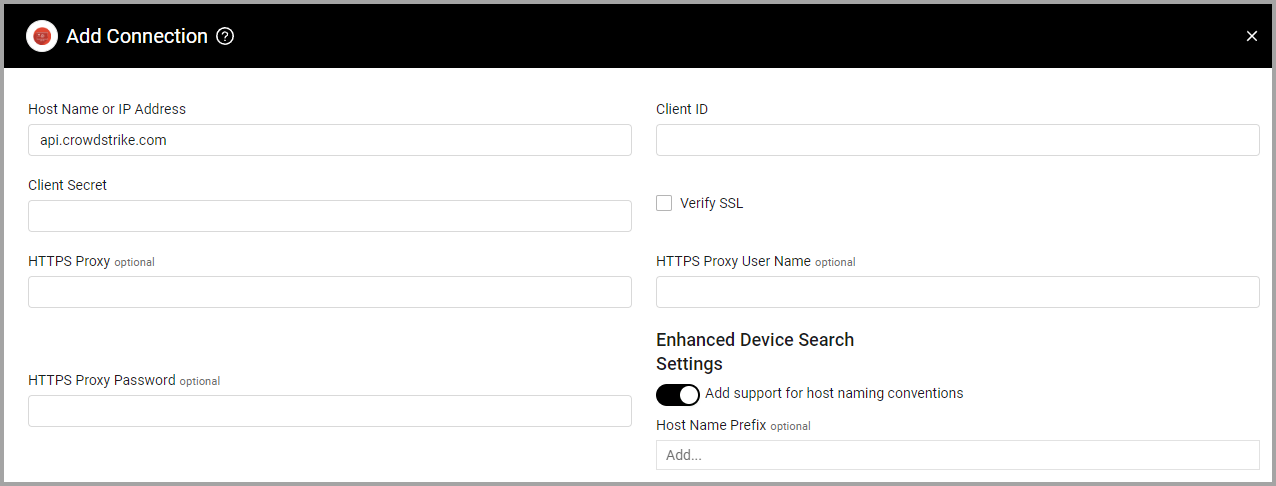Click the HTTPS Proxy User Name label

point(733,261)
